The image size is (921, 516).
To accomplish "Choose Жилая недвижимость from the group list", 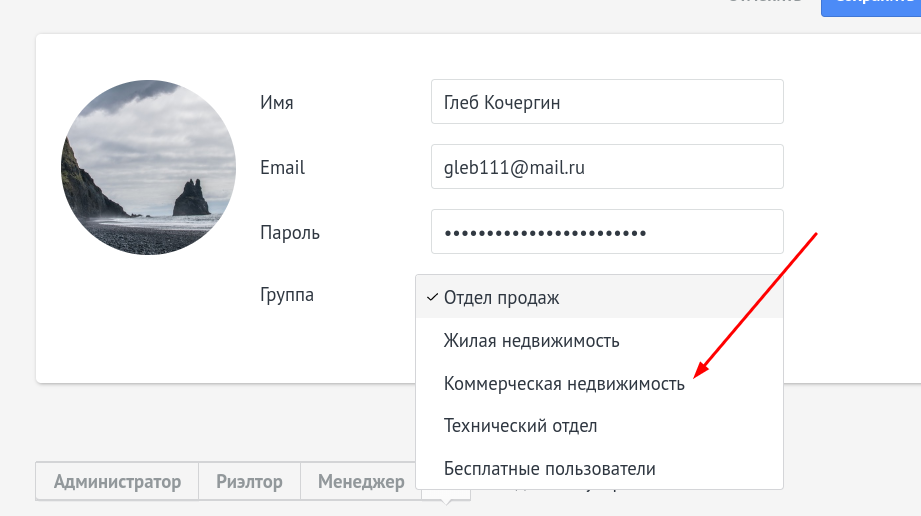I will [x=599, y=340].
